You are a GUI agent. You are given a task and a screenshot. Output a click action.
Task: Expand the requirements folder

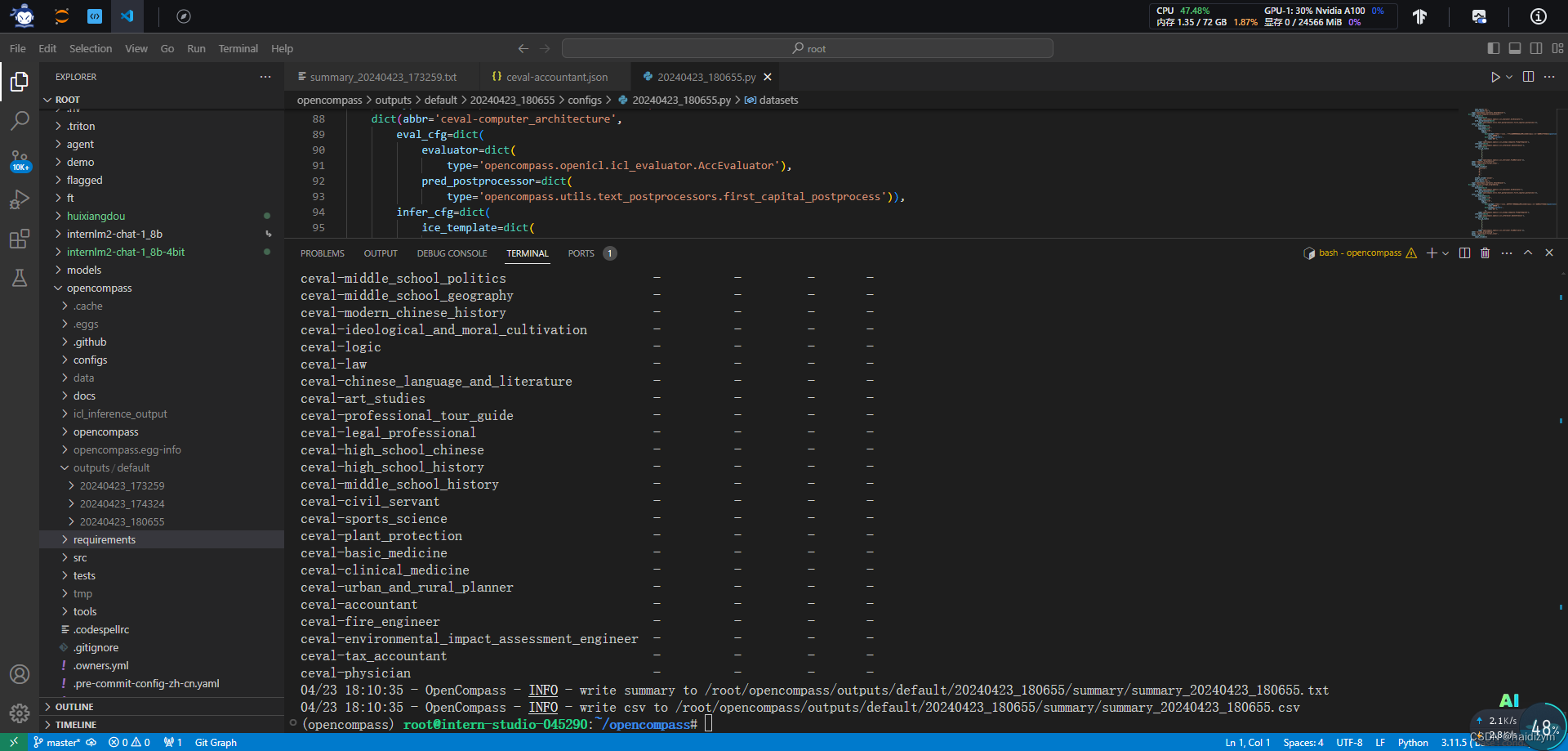point(105,539)
